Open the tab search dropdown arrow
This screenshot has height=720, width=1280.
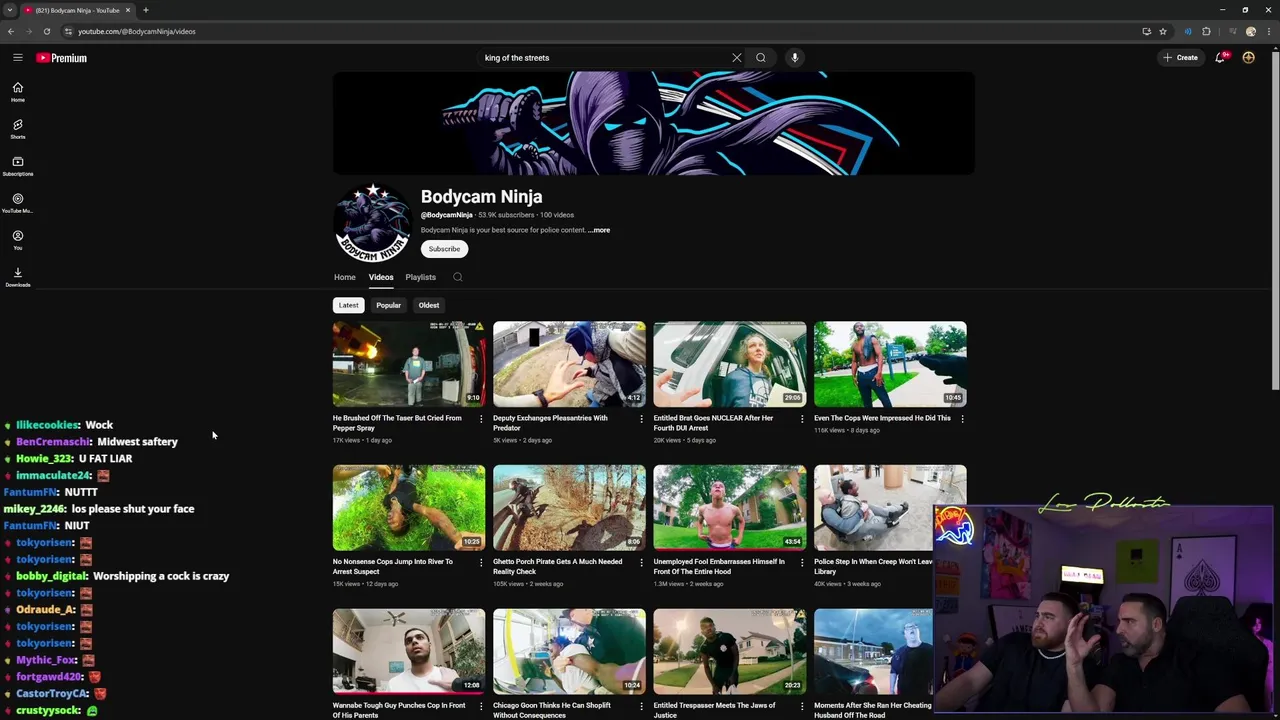[10, 10]
